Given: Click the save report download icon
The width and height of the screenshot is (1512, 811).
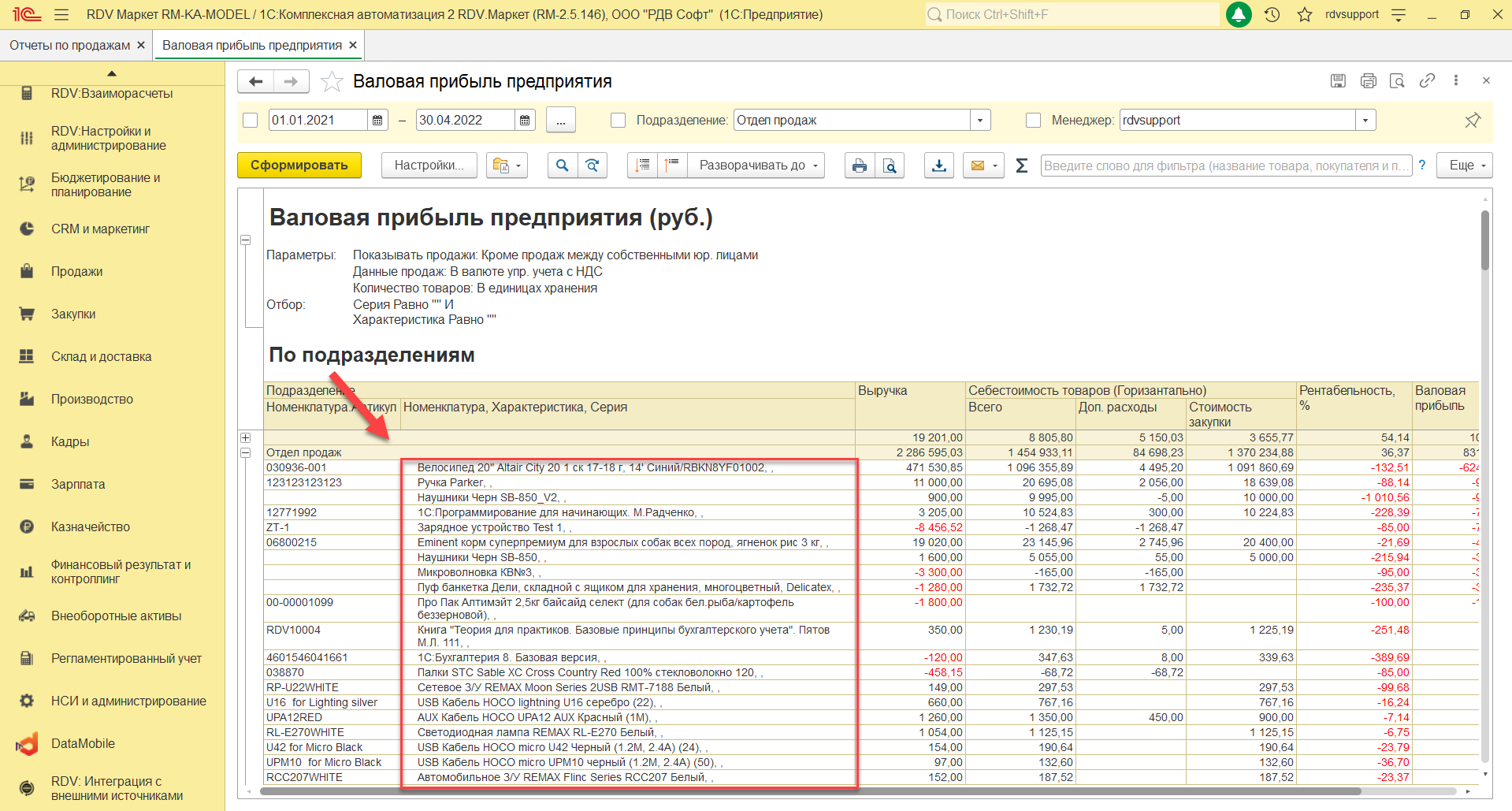Looking at the screenshot, I should (938, 166).
